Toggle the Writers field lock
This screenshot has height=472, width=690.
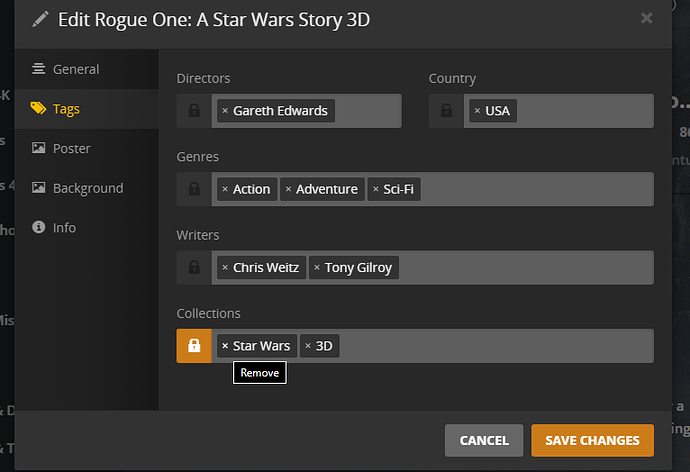tap(194, 268)
